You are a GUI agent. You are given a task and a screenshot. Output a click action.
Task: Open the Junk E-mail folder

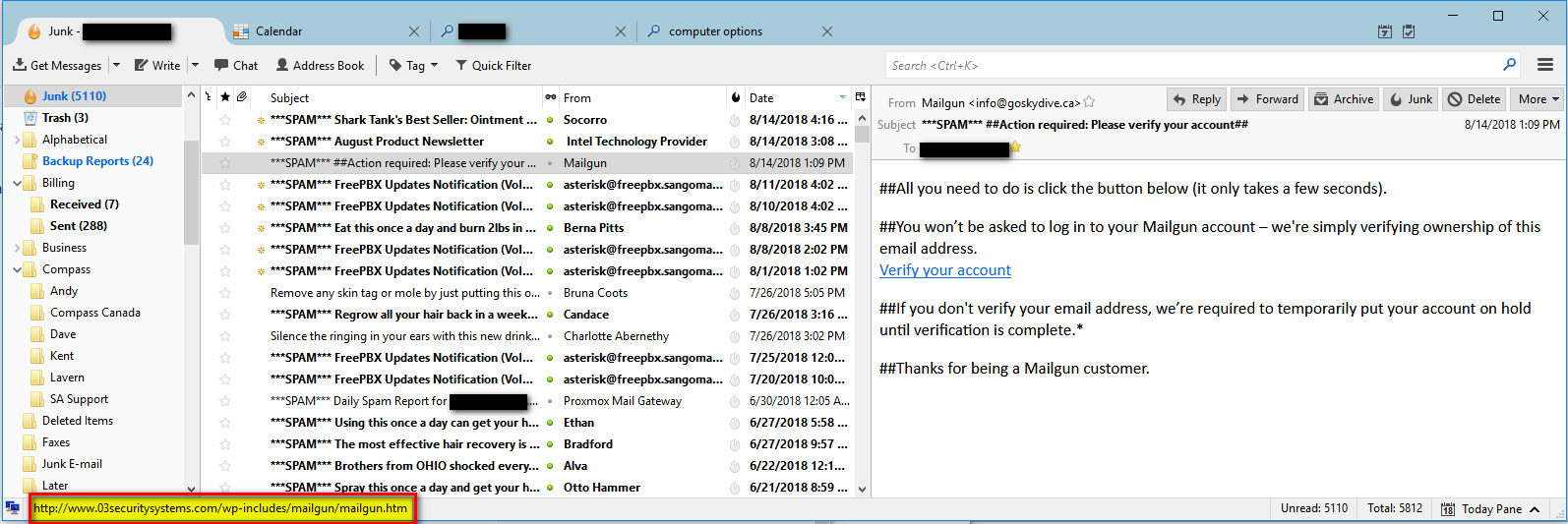tap(72, 464)
